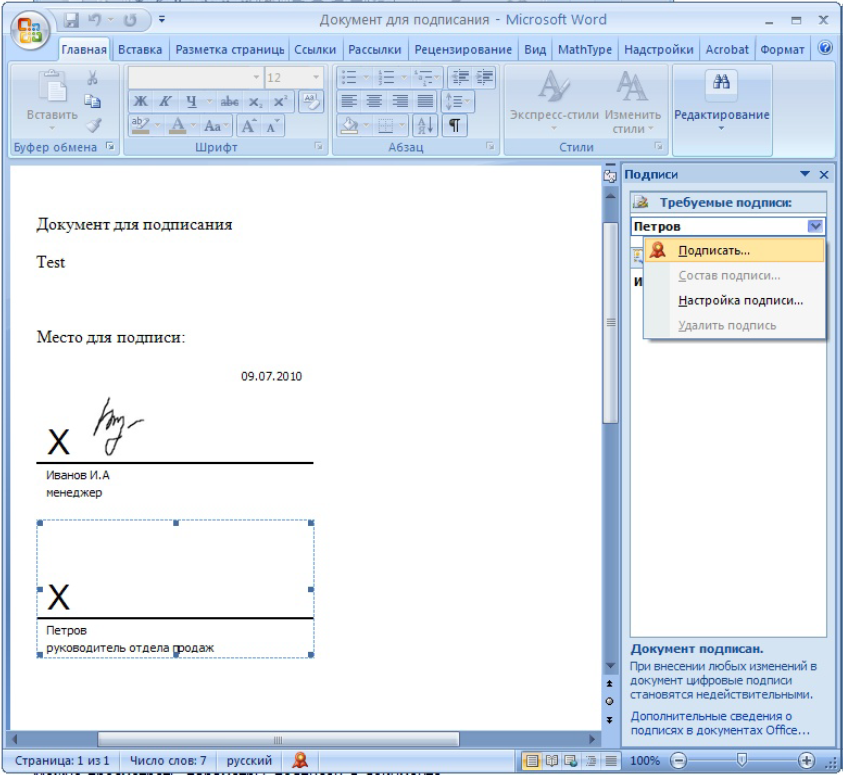Align text right
Image resolution: width=843 pixels, height=775 pixels.
[x=399, y=101]
